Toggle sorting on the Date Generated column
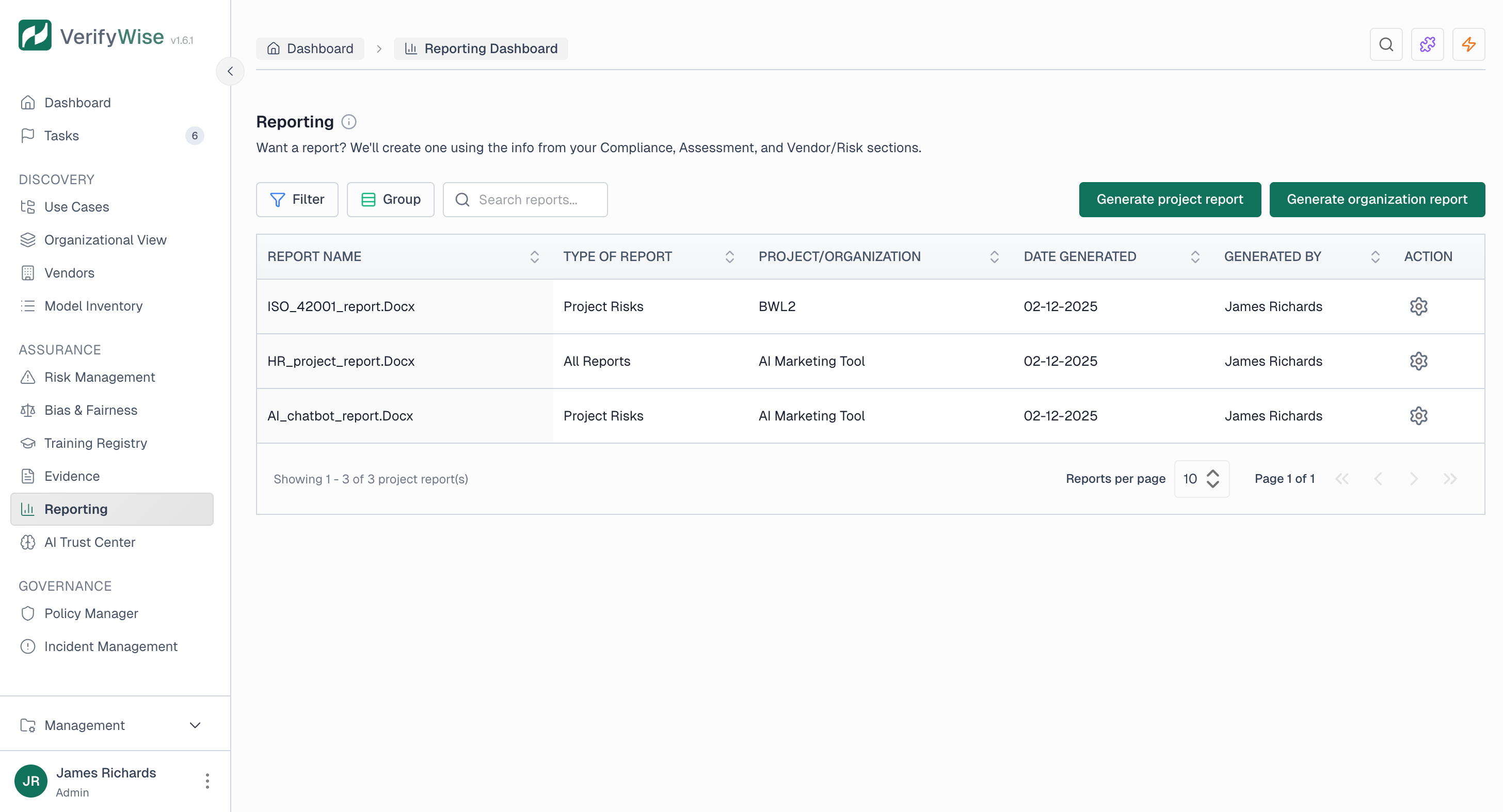This screenshot has height=812, width=1503. coord(1195,257)
